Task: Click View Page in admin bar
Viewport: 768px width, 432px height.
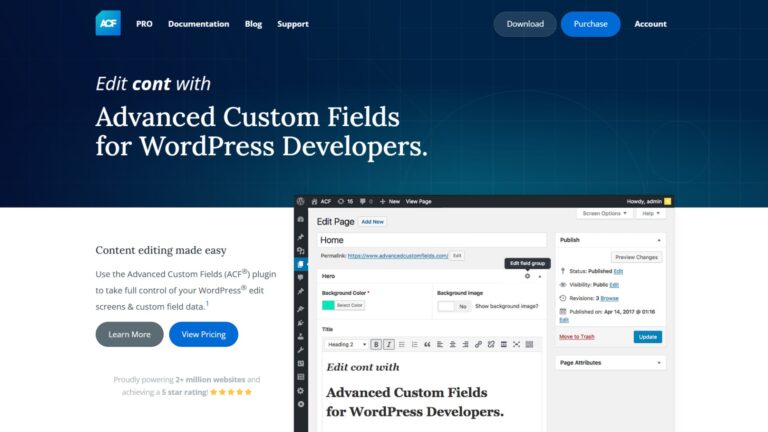Action: pos(418,201)
